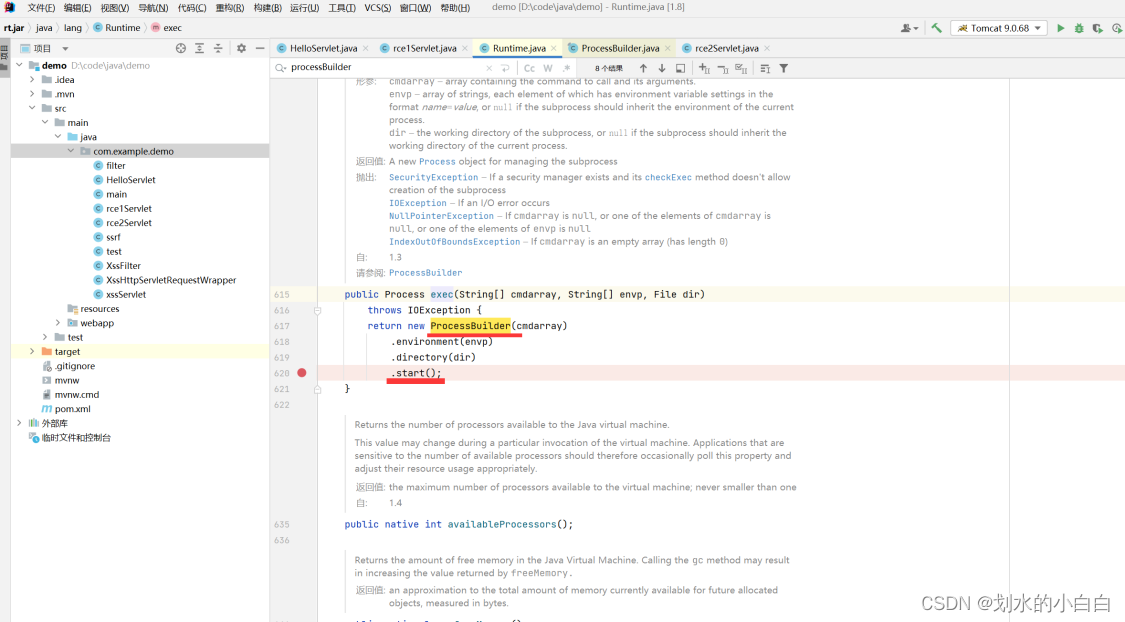The image size is (1125, 622).
Task: Click the exec breadcrumb
Action: tap(166, 28)
